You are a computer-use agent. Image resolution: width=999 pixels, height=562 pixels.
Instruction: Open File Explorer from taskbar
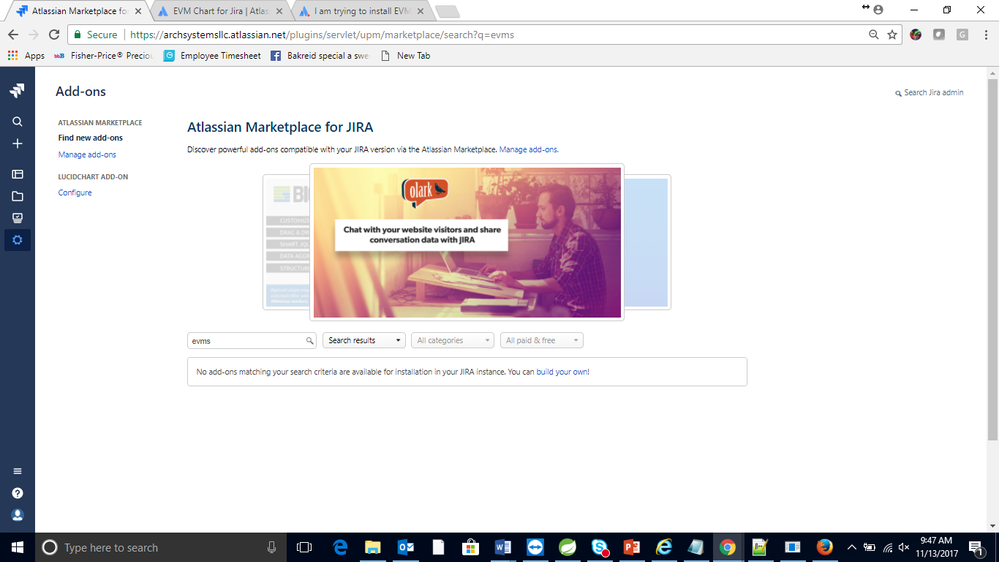[373, 547]
